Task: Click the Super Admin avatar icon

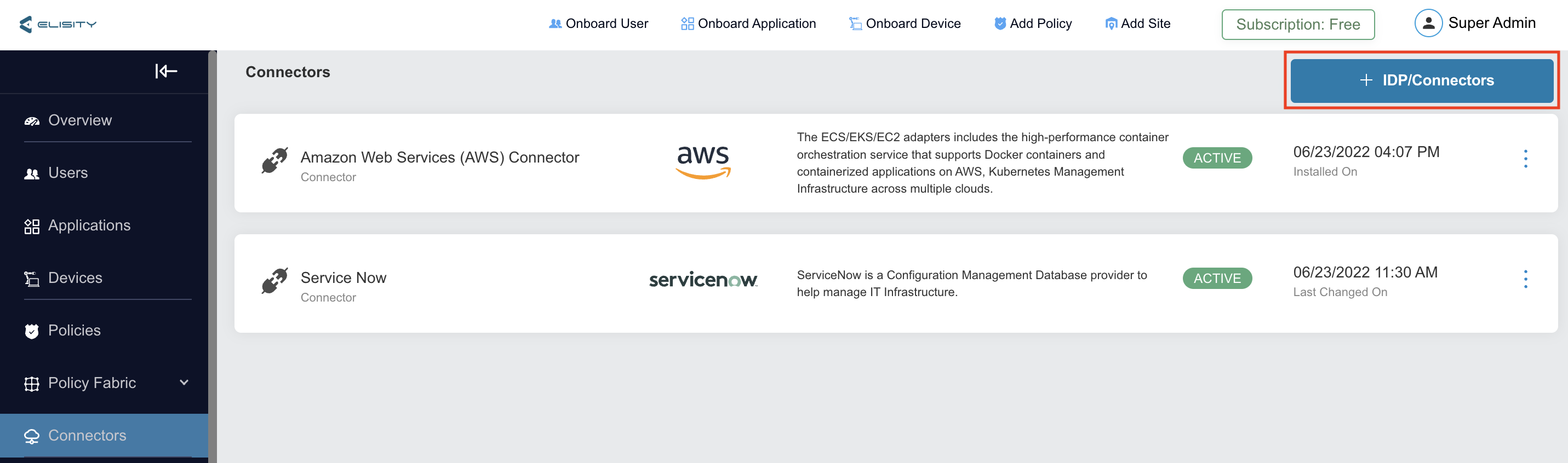Action: [1428, 24]
